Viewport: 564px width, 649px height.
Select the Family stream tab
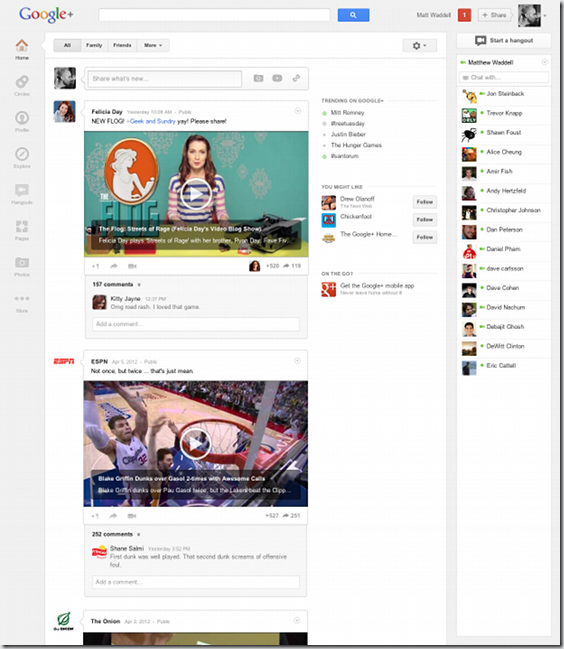[x=94, y=45]
